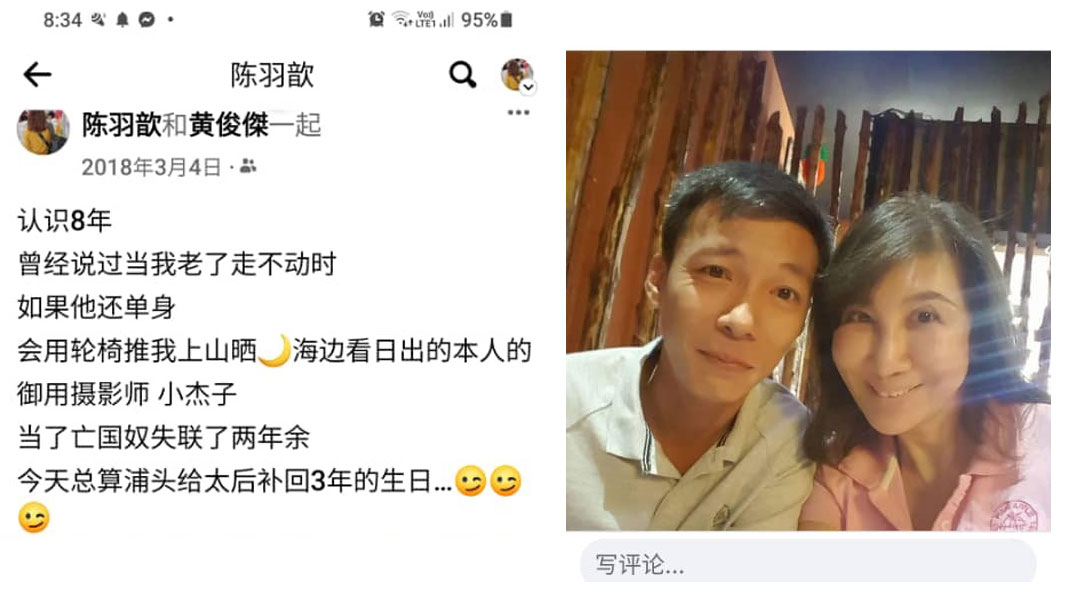
Task: Tap the bell notification icon in status bar
Action: pyautogui.click(x=122, y=20)
